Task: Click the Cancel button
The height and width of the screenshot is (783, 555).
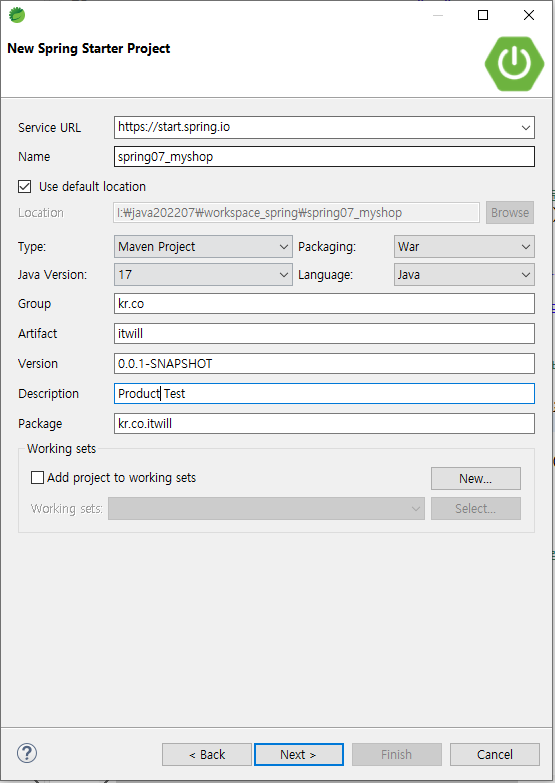Action: coord(495,754)
